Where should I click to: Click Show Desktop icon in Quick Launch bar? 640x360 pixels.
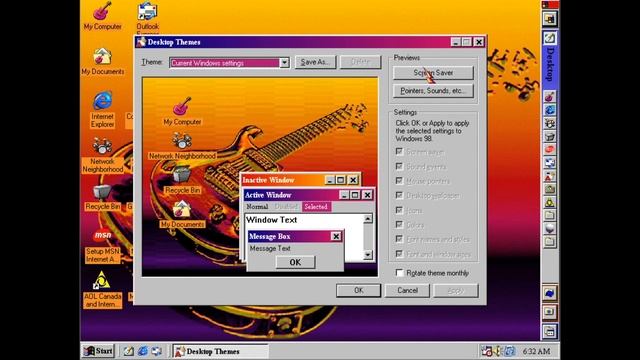click(x=129, y=351)
